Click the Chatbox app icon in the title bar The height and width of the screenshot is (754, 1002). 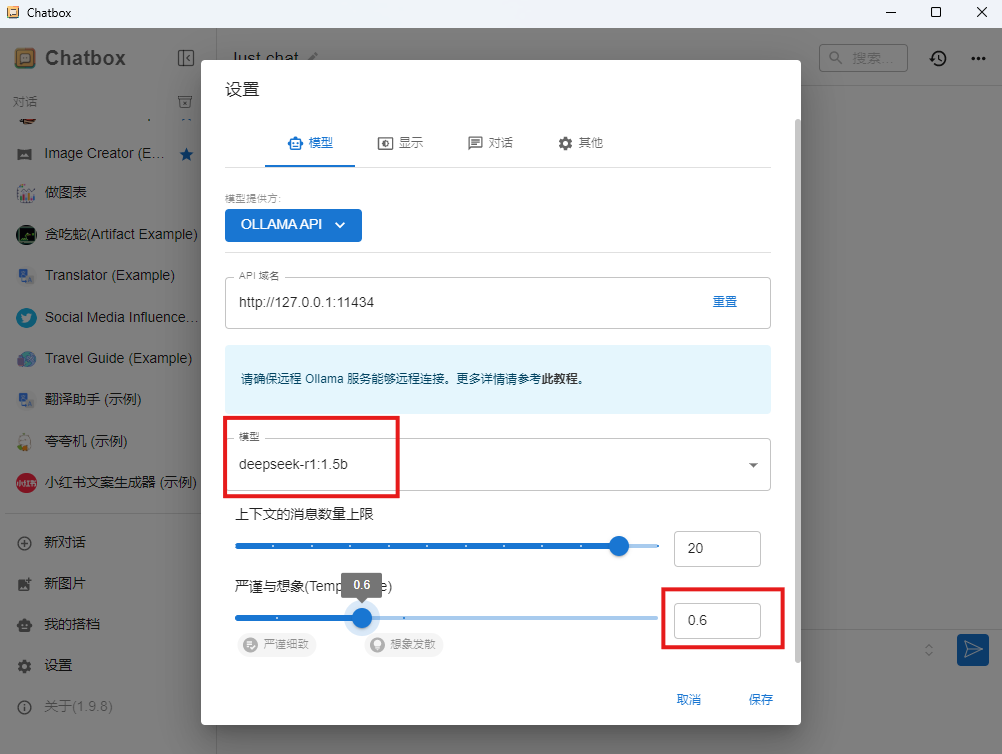coord(13,12)
